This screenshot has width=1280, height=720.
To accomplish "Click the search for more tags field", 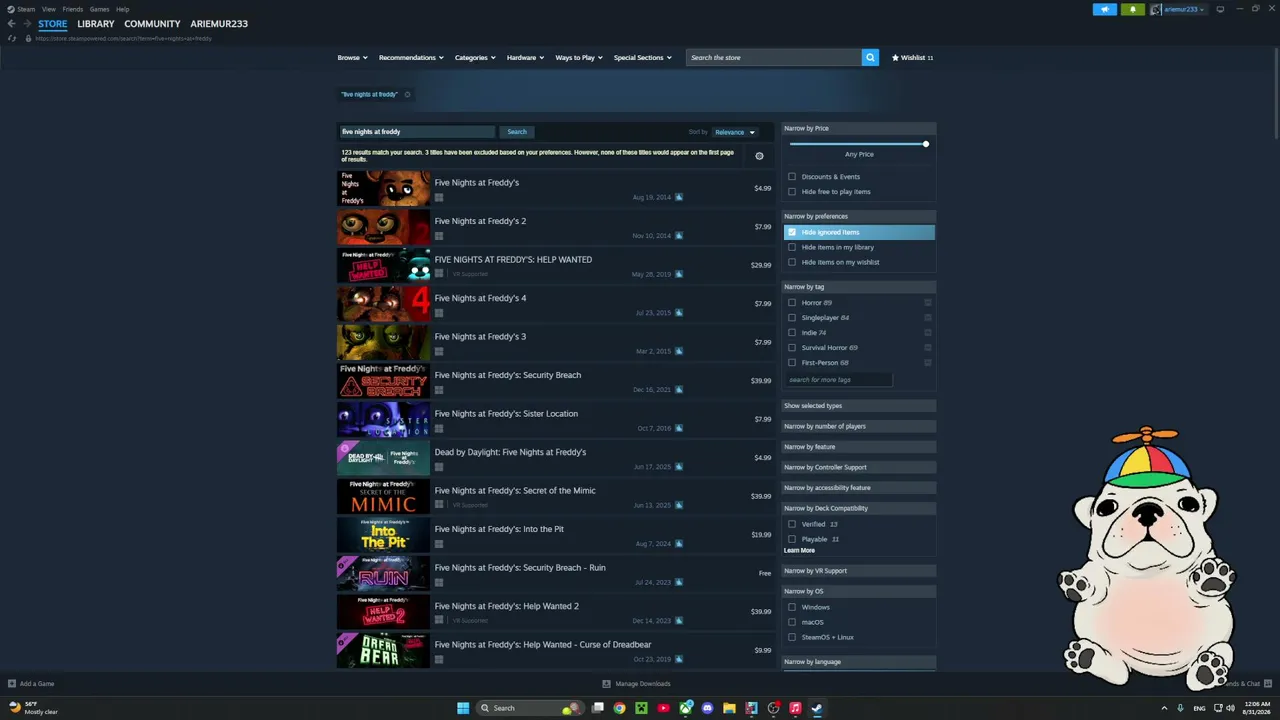I will [838, 380].
